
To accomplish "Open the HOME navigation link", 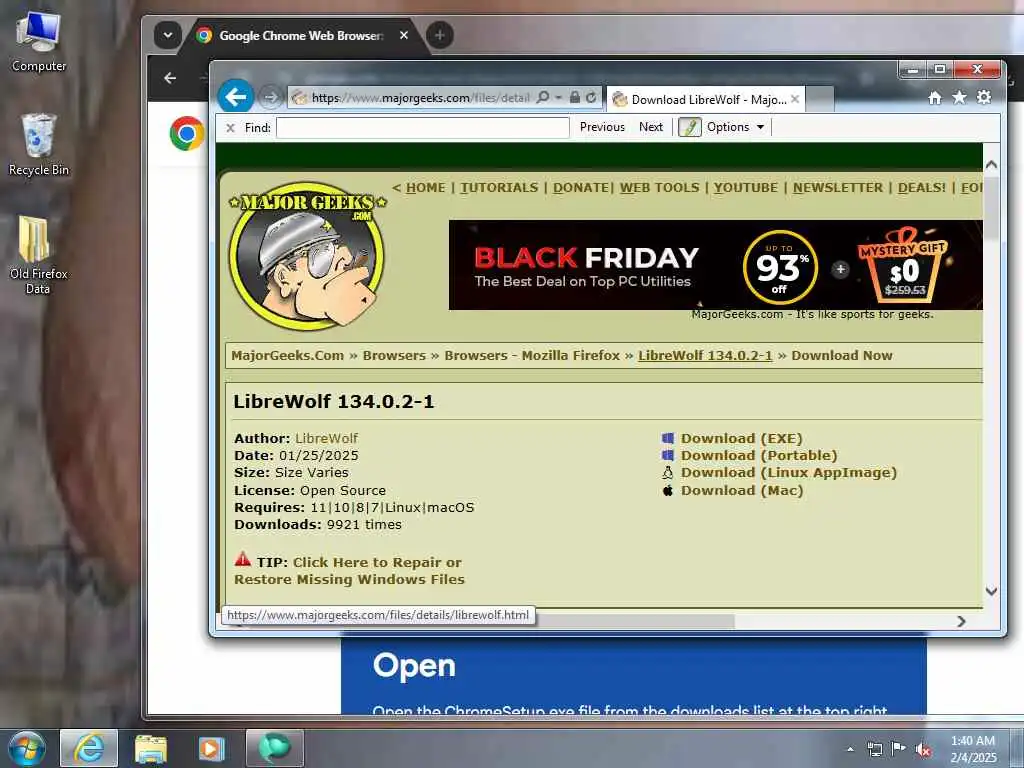I will (x=425, y=187).
